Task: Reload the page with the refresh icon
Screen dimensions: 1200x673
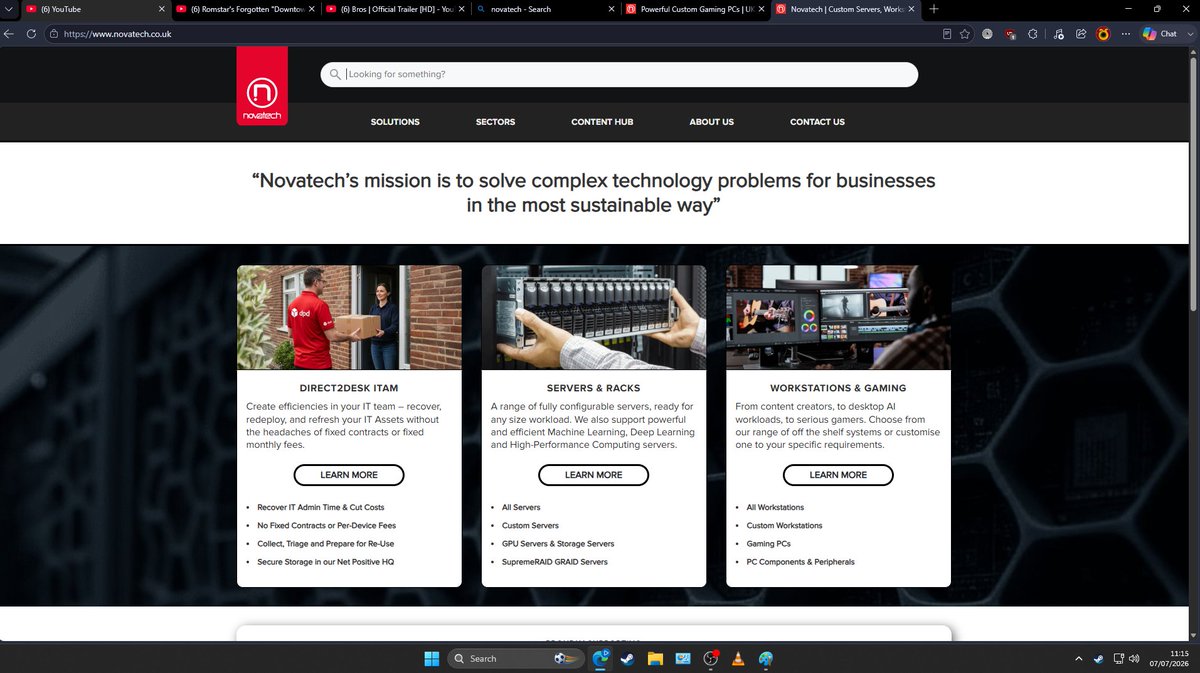Action: (31, 33)
